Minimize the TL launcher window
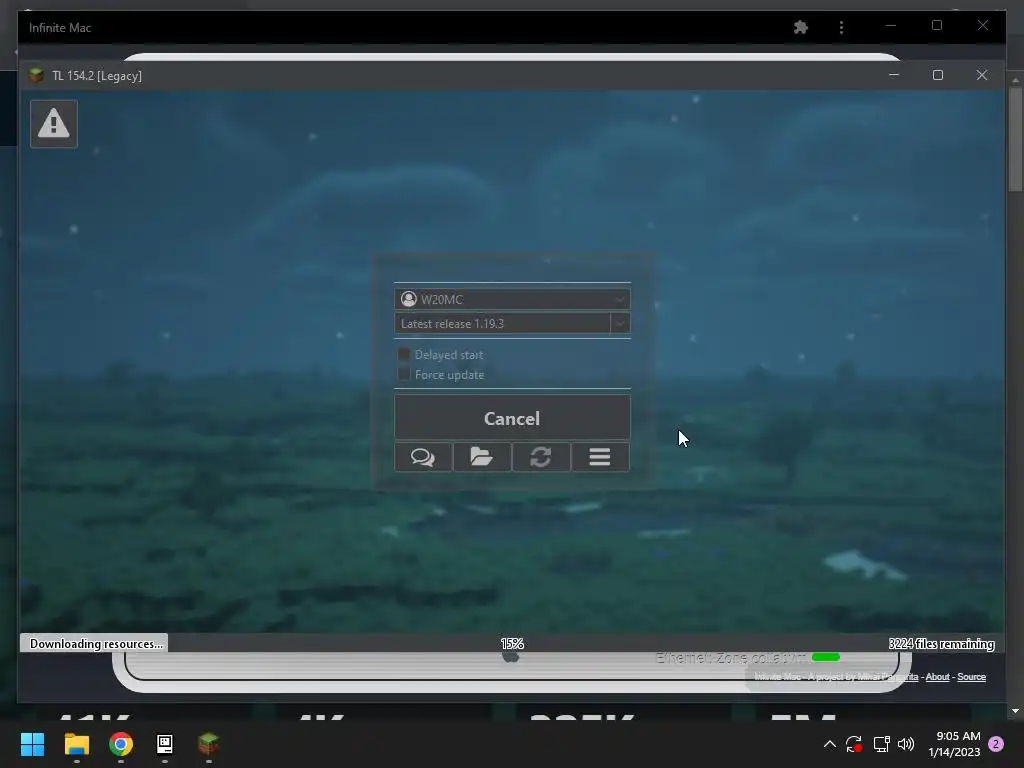 tap(894, 75)
